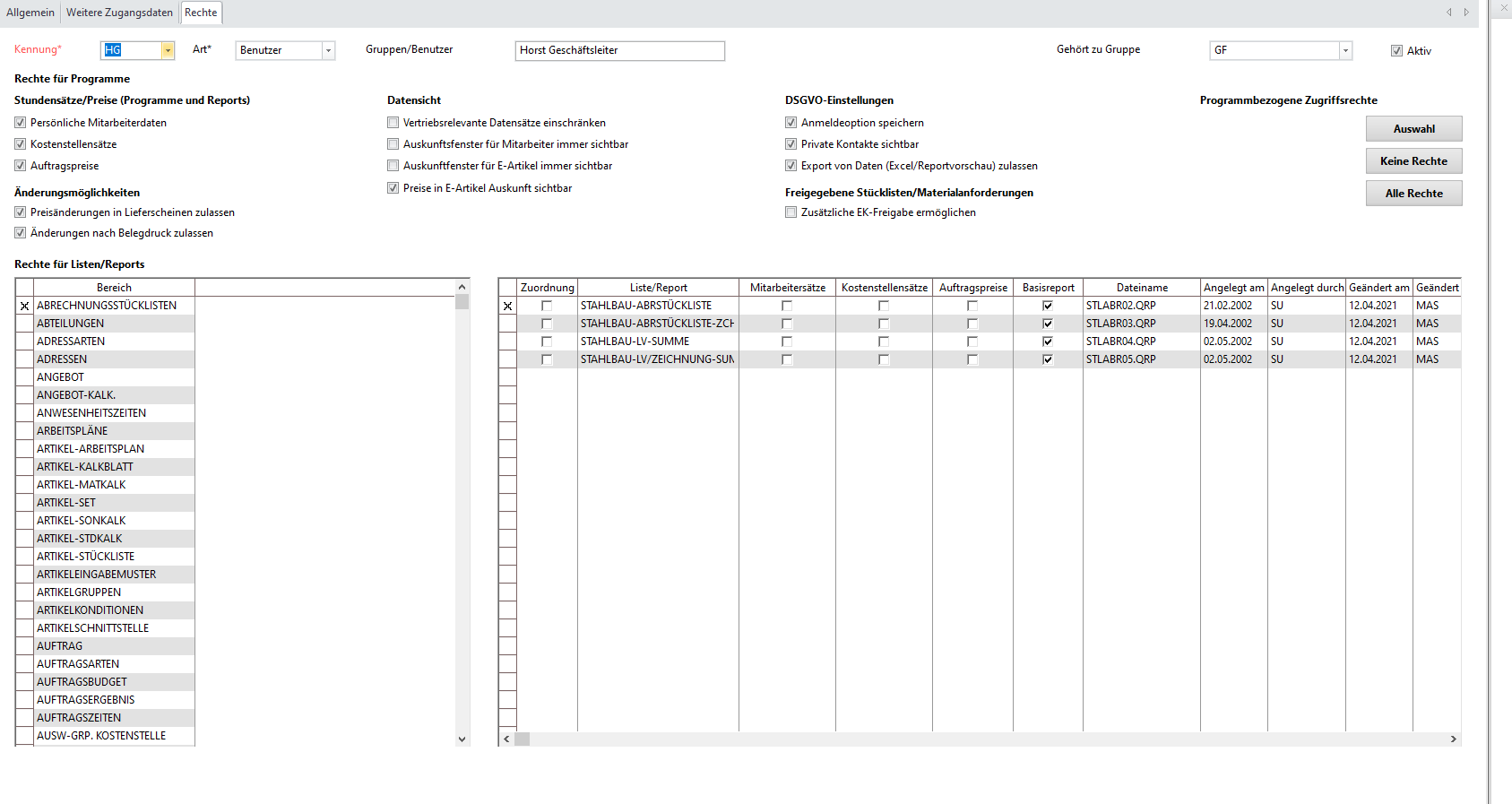
Task: Click the tab strip scroll-right arrow
Action: pos(1466,13)
